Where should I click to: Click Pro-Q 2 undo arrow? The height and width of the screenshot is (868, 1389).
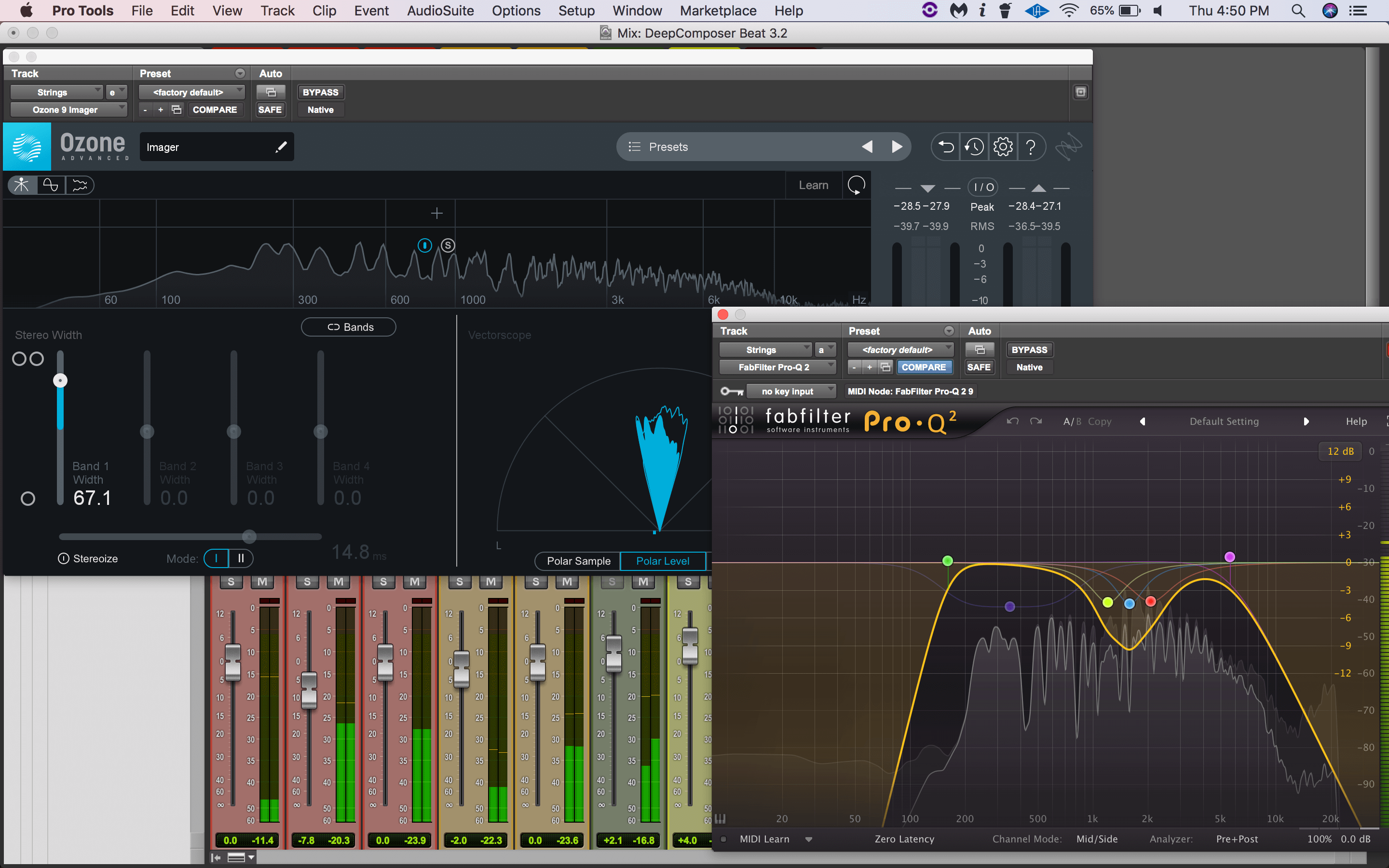tap(1012, 421)
